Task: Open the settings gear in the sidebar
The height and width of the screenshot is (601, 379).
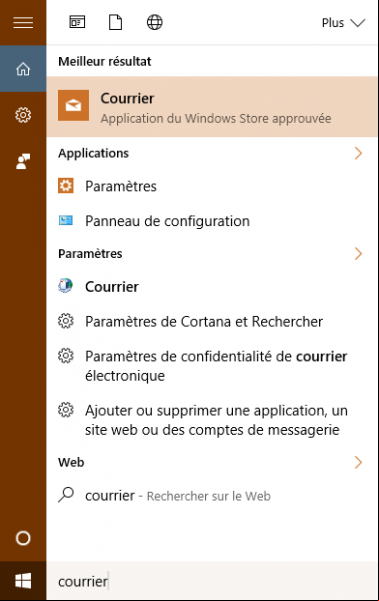Action: 23,115
